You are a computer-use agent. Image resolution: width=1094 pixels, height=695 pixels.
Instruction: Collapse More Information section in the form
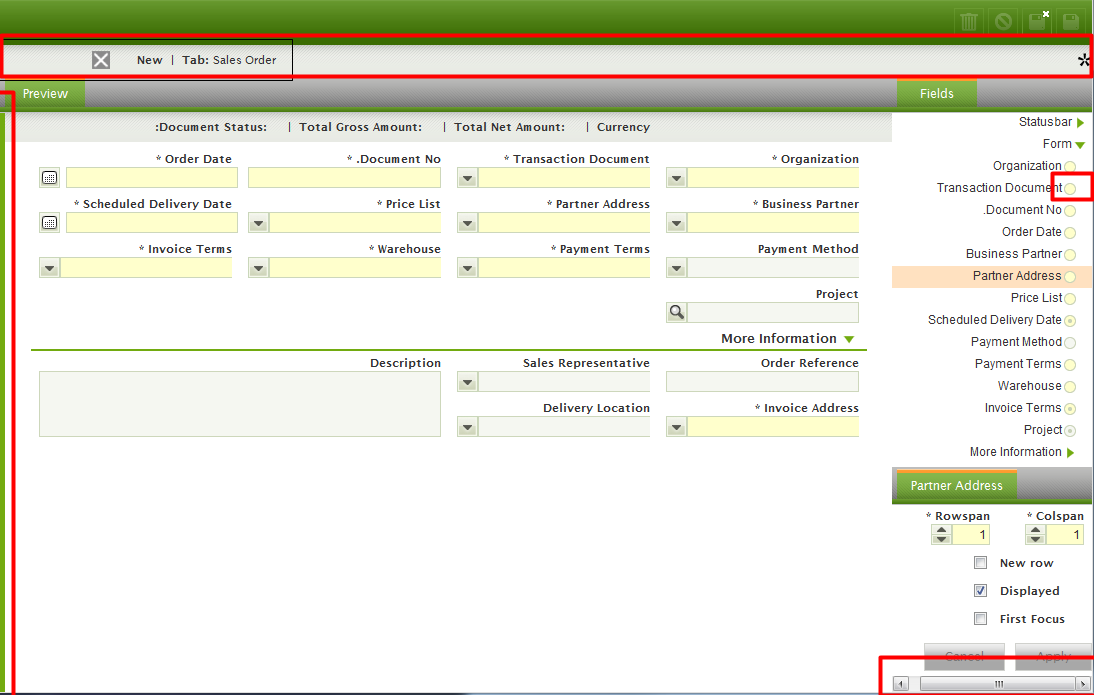click(x=849, y=339)
